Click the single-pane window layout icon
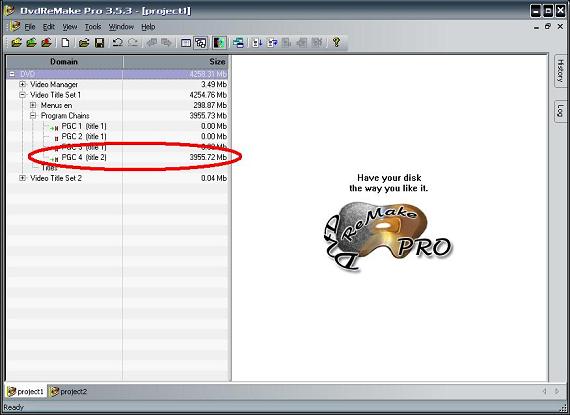 186,43
